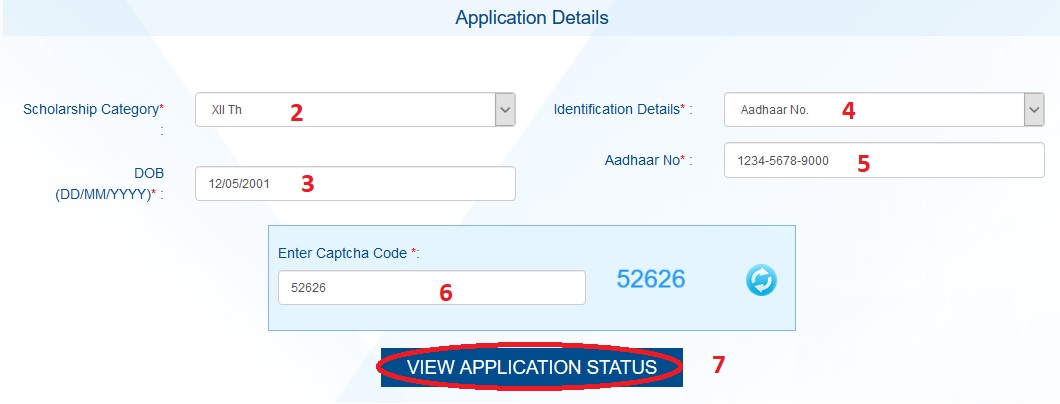
Task: Open the Scholarship Category dropdown arrow
Action: coord(505,110)
